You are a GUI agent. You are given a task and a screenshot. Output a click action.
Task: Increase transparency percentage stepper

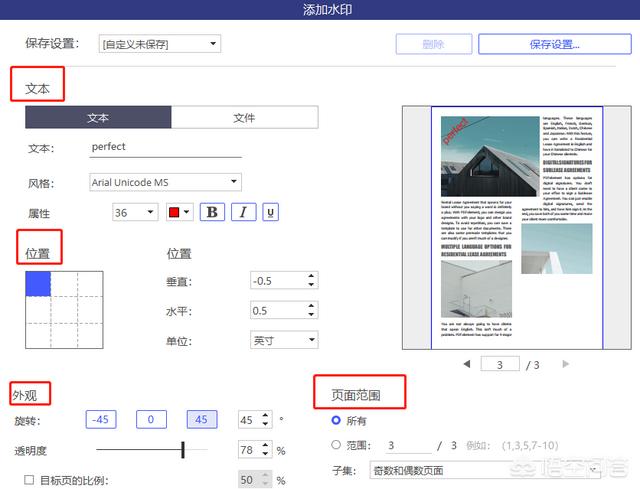[266, 445]
